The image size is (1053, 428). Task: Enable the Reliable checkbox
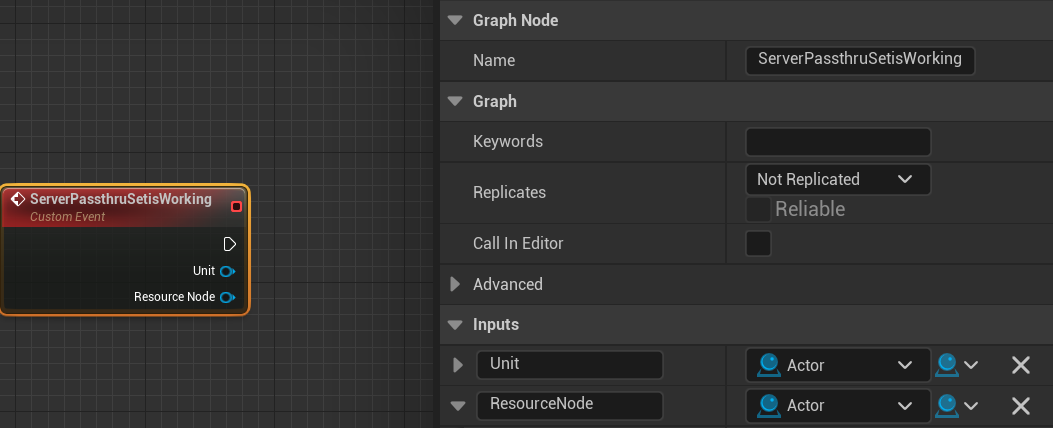[x=759, y=209]
